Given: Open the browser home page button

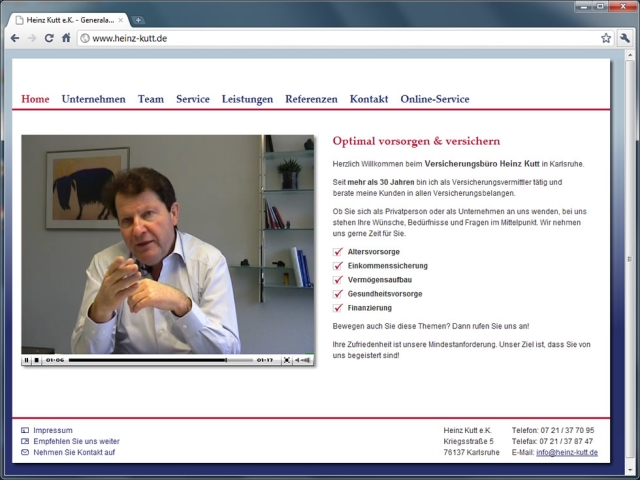Looking at the screenshot, I should 66,38.
